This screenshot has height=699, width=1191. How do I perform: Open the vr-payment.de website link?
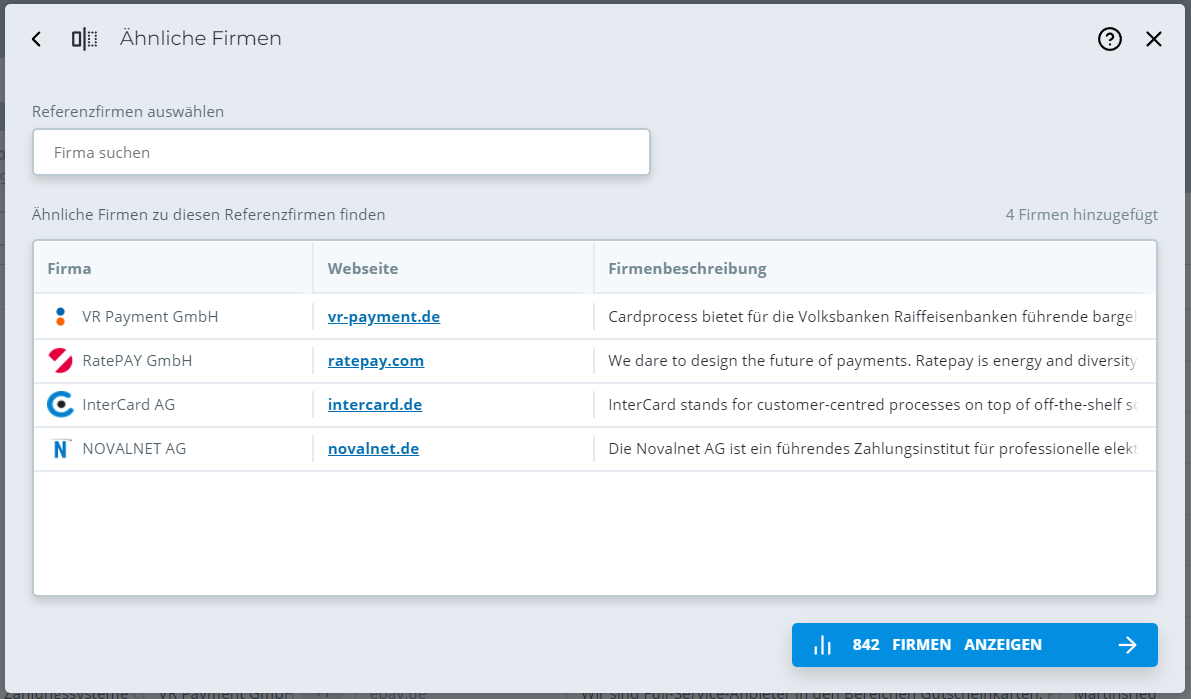coord(383,317)
